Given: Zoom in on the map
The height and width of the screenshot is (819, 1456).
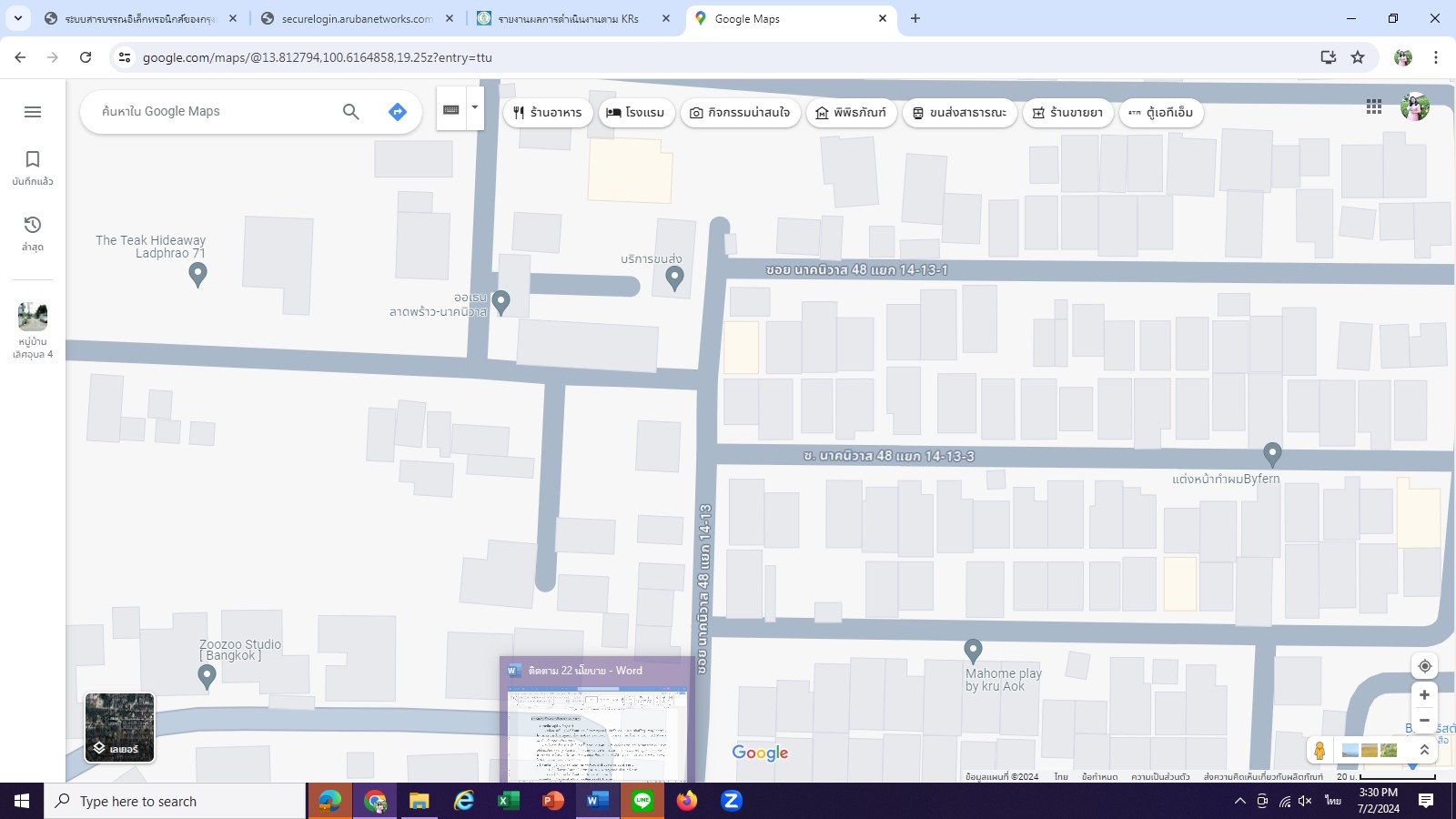Looking at the screenshot, I should tap(1424, 695).
